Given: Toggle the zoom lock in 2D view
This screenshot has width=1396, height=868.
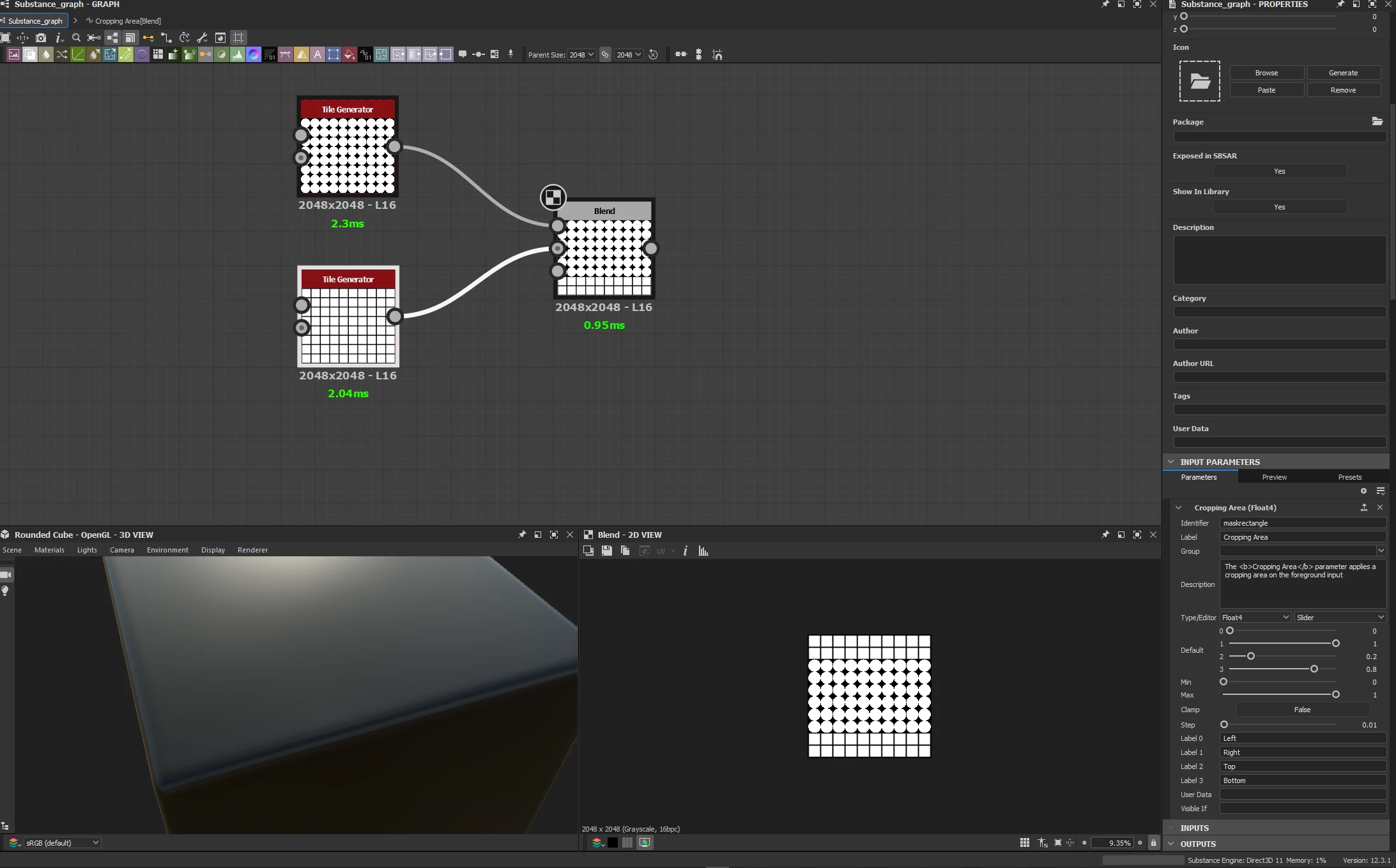Looking at the screenshot, I should (1153, 843).
